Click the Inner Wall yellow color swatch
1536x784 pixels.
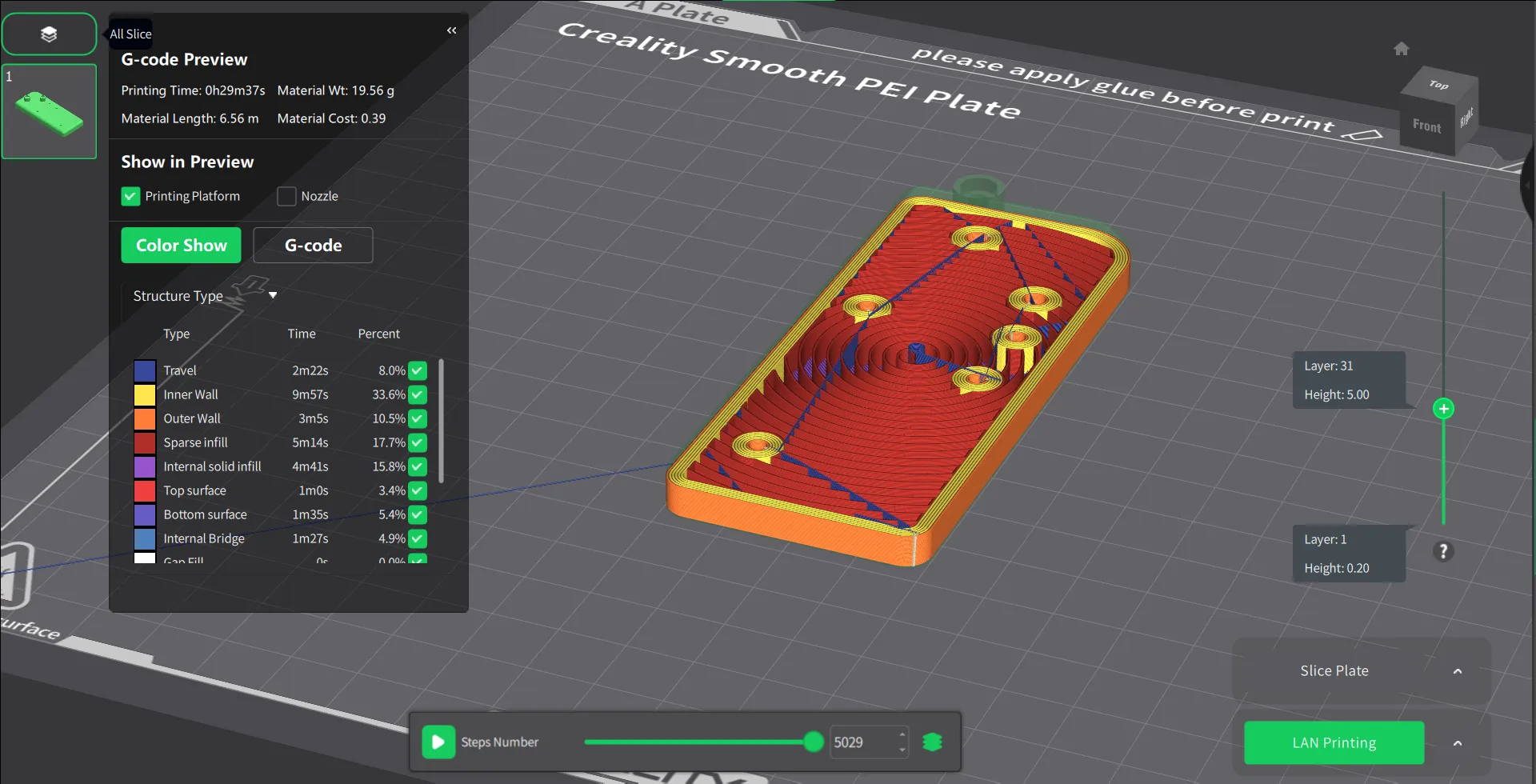[145, 394]
